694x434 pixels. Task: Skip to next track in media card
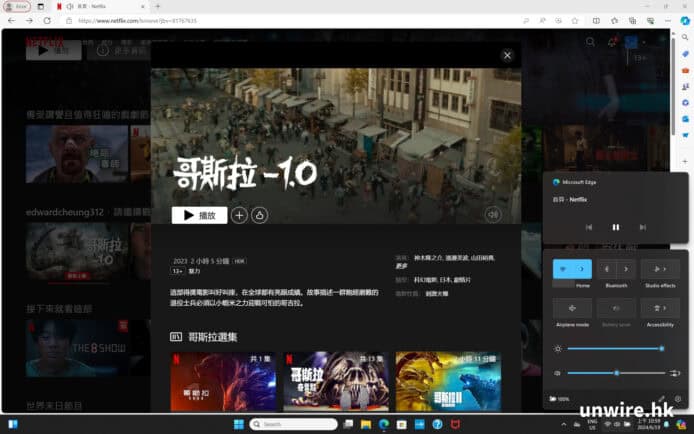pos(642,227)
